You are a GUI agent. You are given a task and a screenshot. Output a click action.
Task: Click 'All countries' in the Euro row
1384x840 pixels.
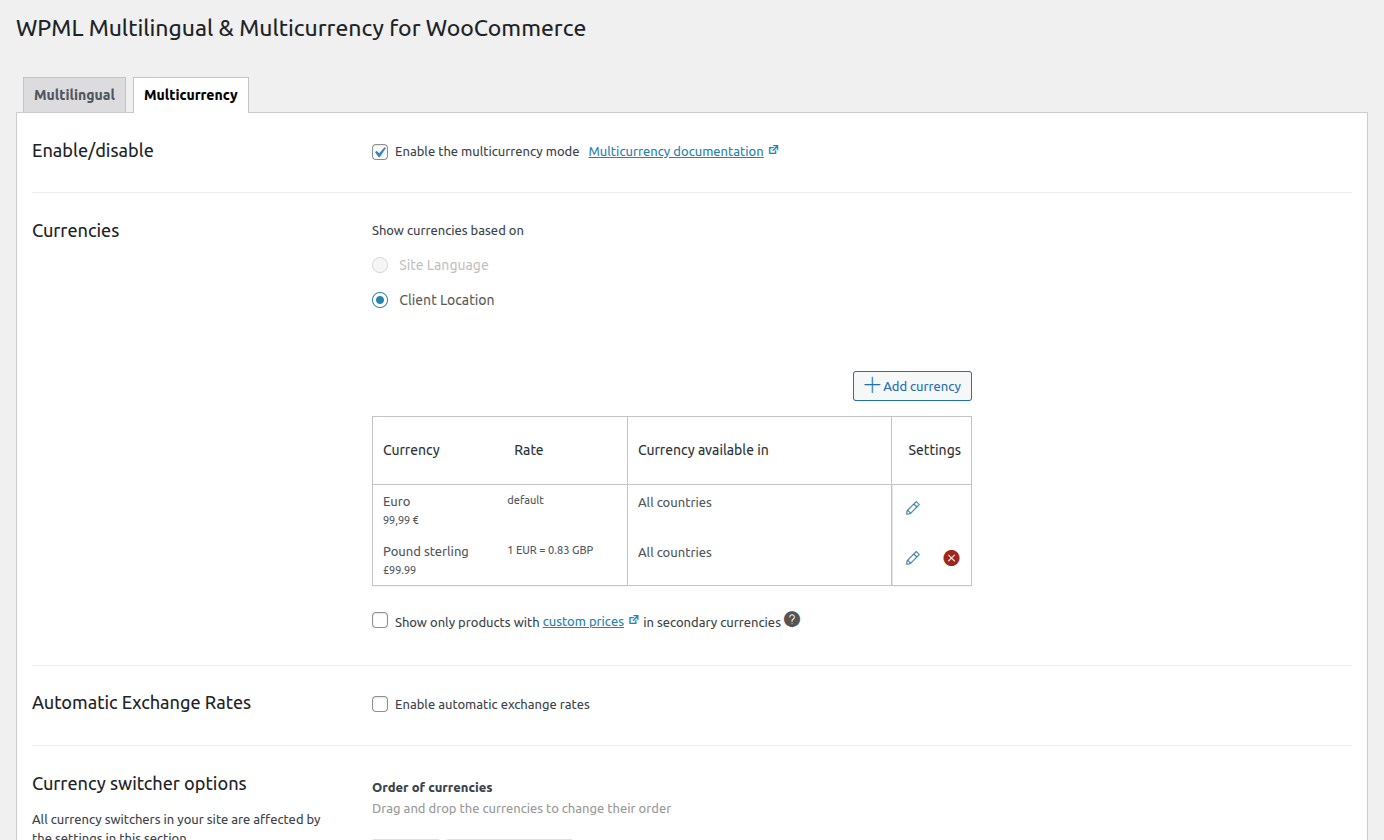pos(675,503)
